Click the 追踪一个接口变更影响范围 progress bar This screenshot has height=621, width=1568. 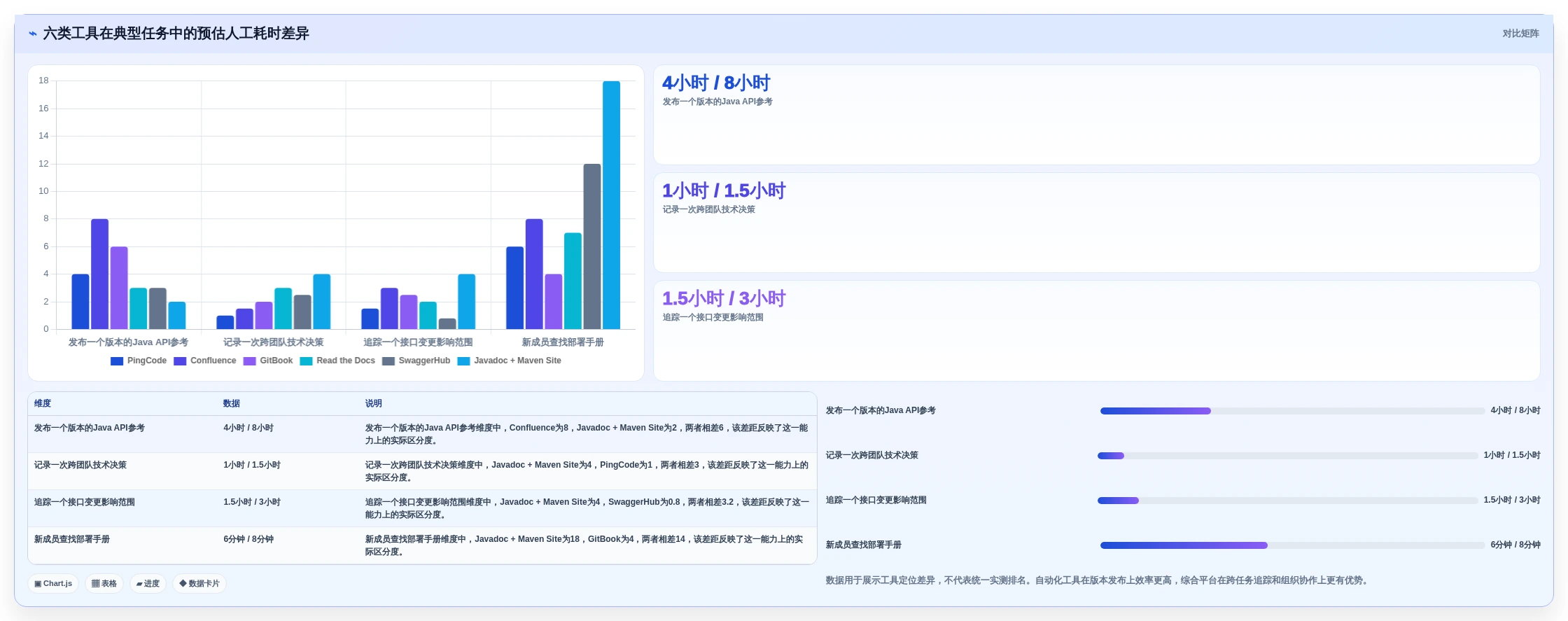[1288, 501]
